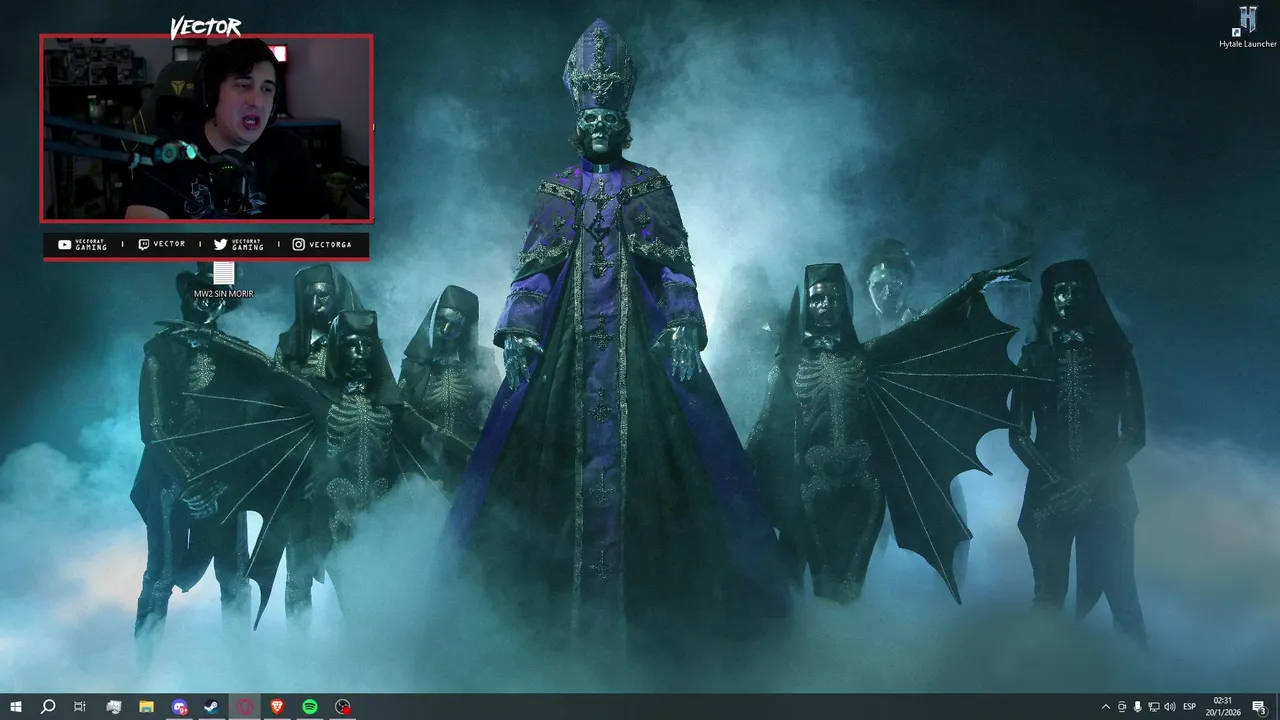Open the notification center with 3 alerts
This screenshot has width=1280, height=720.
pos(1259,707)
